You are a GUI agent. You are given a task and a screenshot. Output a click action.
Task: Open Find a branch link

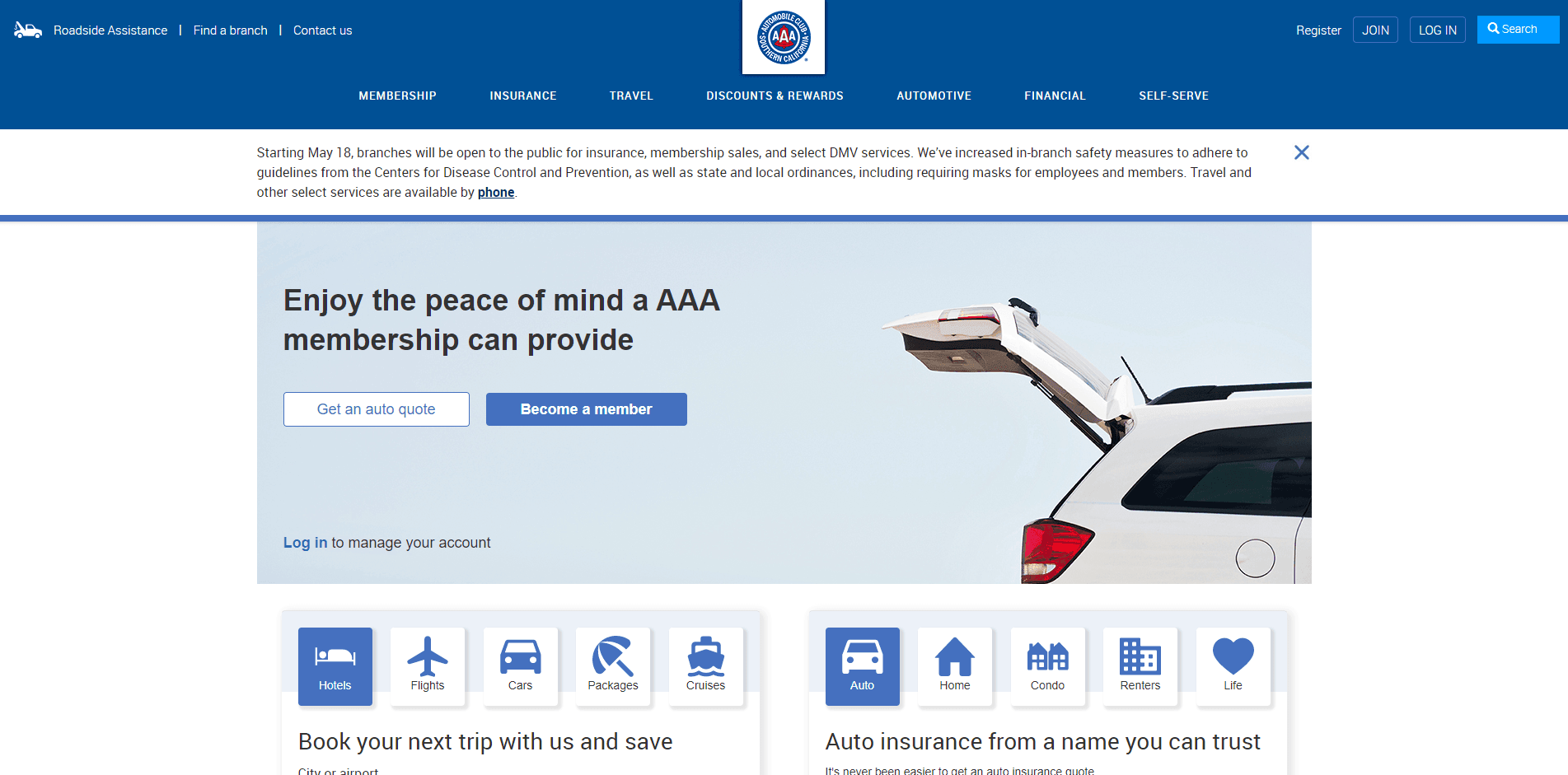click(231, 30)
